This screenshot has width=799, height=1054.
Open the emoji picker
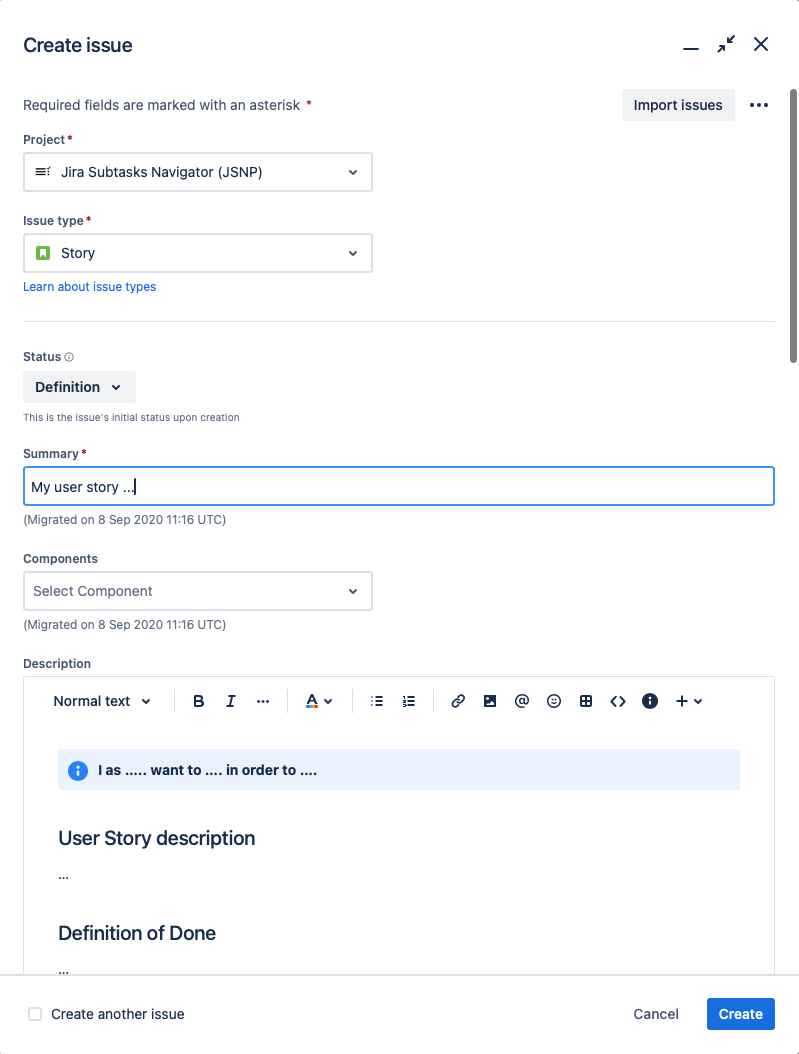[x=554, y=701]
